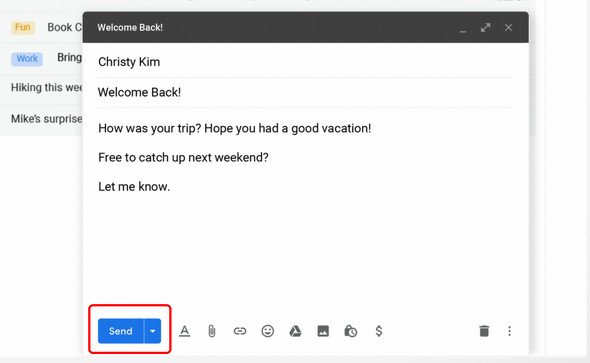The width and height of the screenshot is (590, 363).
Task: Open the Bring email row in inbox
Action: point(41,59)
